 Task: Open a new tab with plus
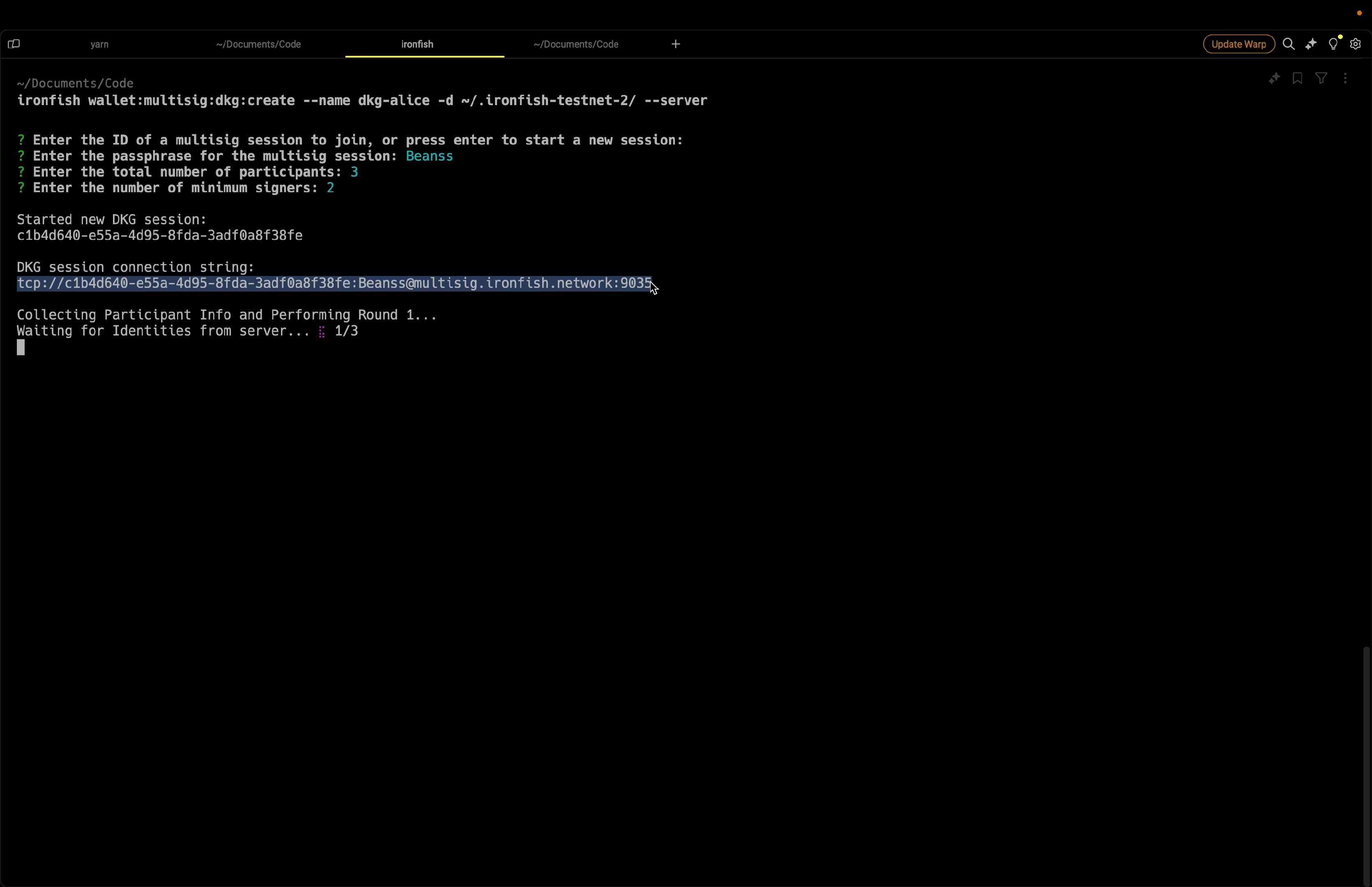click(676, 44)
